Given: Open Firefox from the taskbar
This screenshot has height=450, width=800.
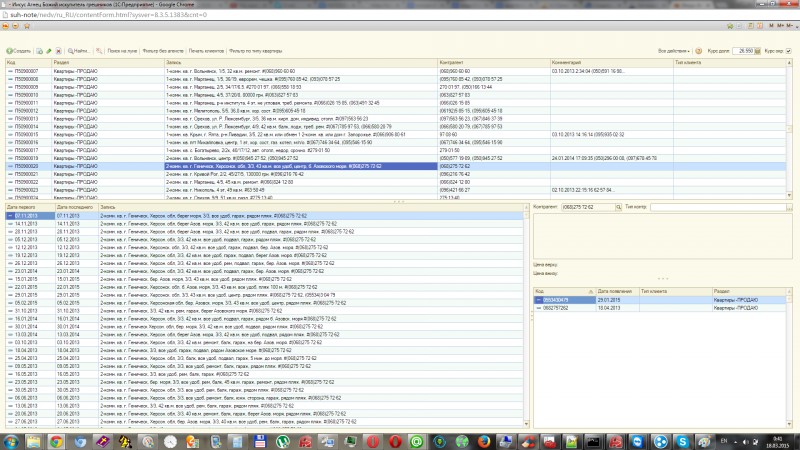Looking at the screenshot, I should 483,441.
